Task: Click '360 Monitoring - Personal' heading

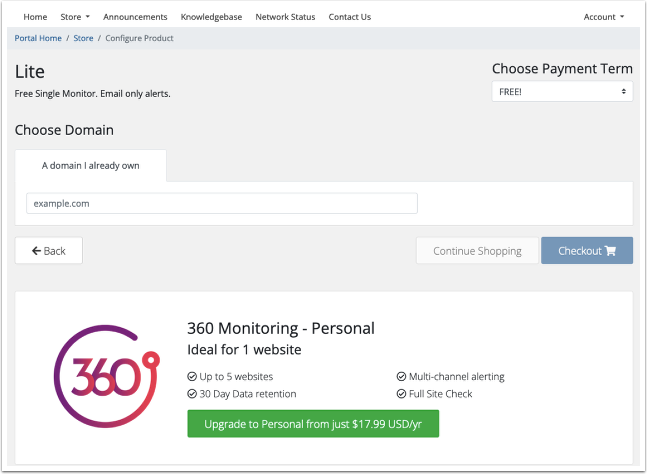Action: 281,328
